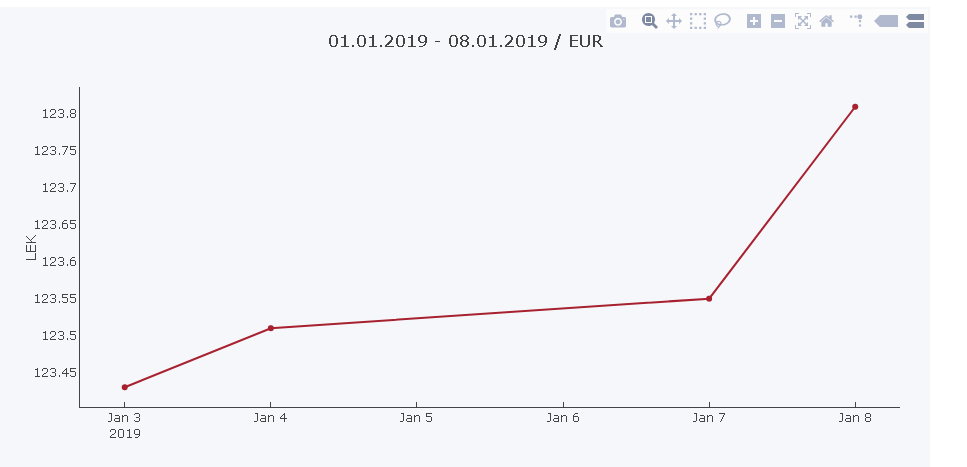
Task: Click the Jan 7 data point
Action: 709,298
